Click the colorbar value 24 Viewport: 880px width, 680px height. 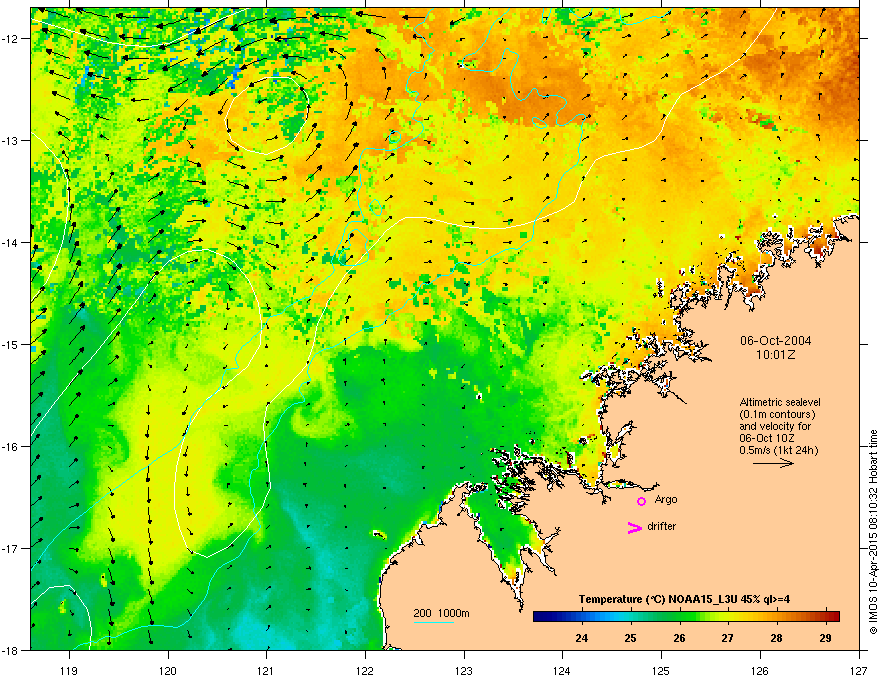tap(582, 638)
